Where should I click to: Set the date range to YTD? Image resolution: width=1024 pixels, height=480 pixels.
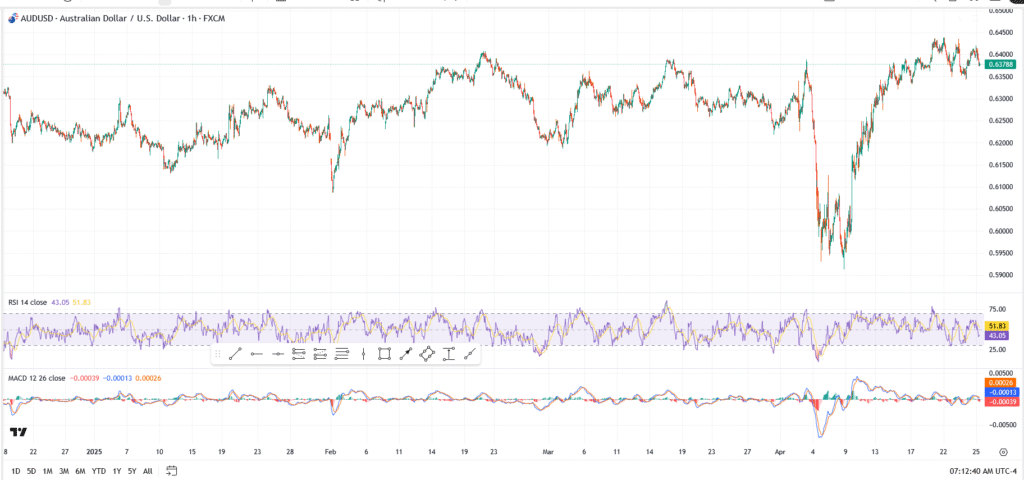pos(98,470)
